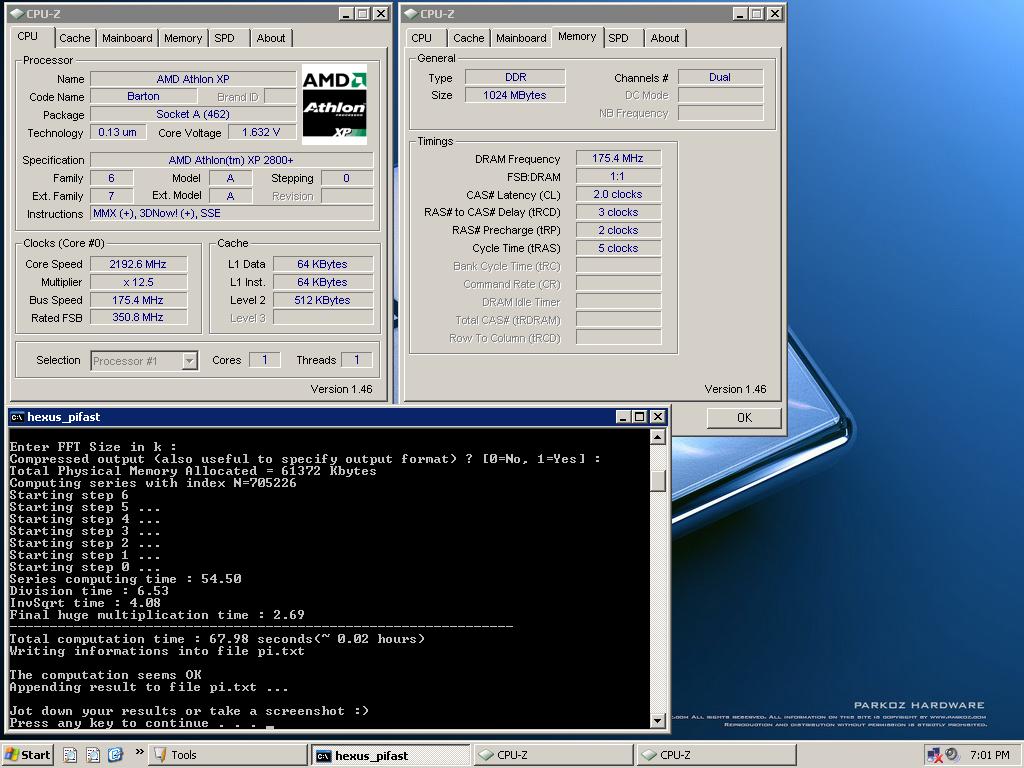Open About tab in right CPU-Z window
The height and width of the screenshot is (768, 1024).
pos(665,38)
